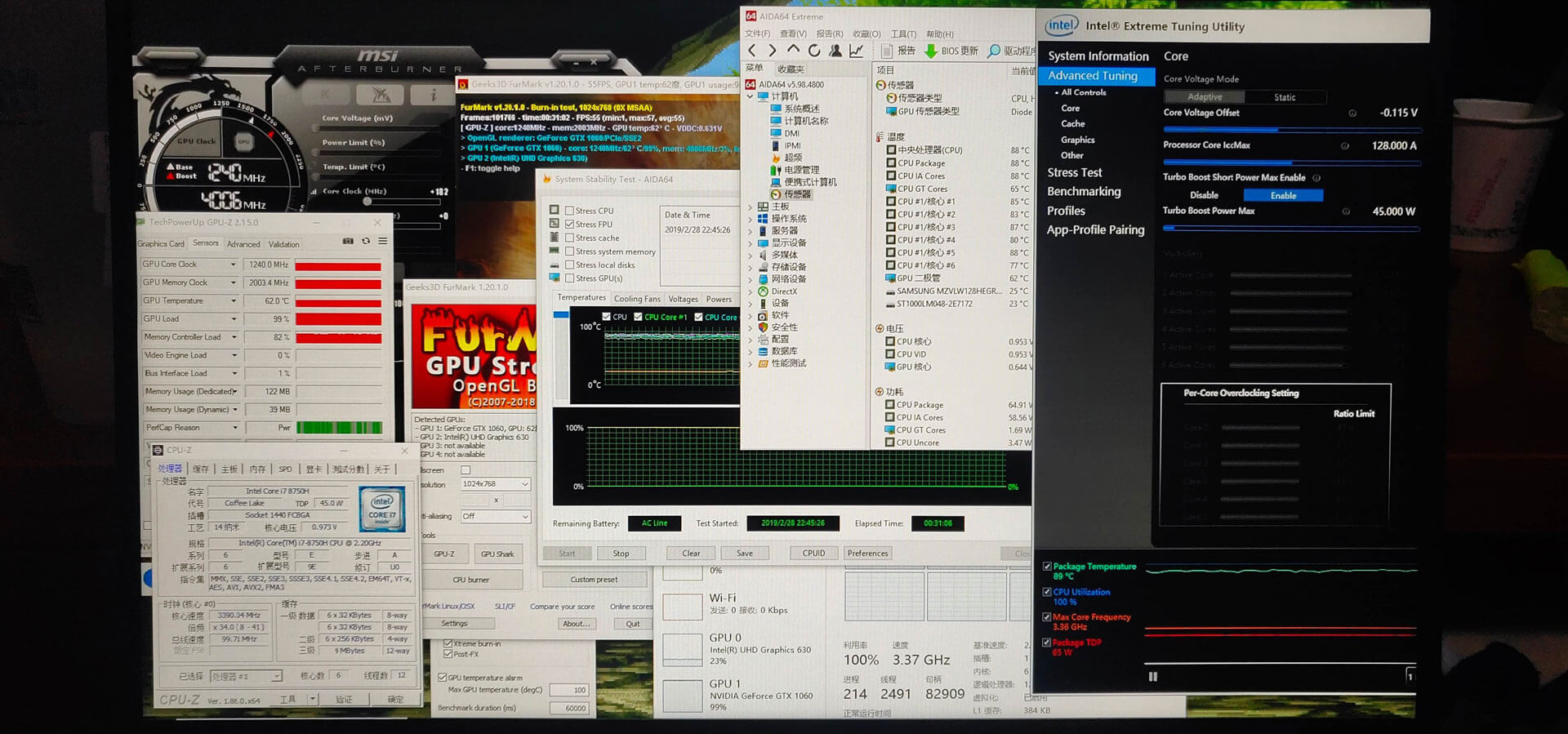The image size is (1568, 734).
Task: Collapse the 计算机 tree node in AIDA64
Action: [x=750, y=96]
